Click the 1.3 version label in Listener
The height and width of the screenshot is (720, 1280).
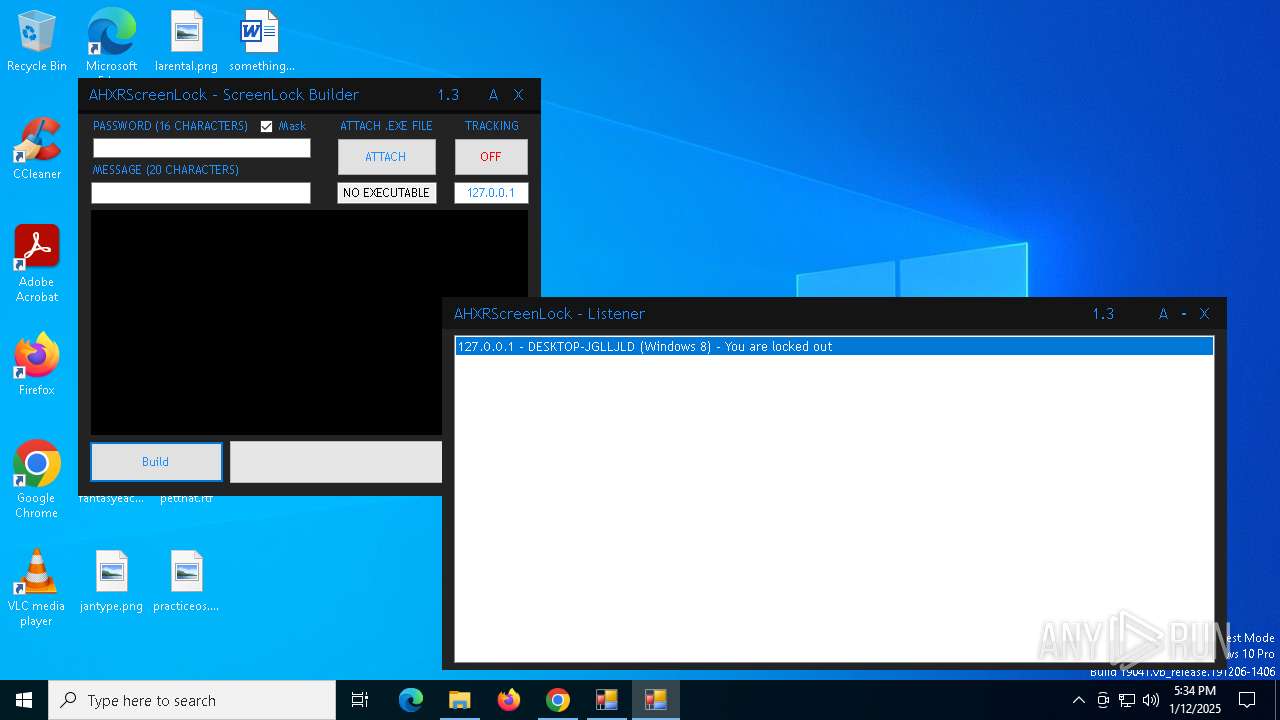point(1103,314)
